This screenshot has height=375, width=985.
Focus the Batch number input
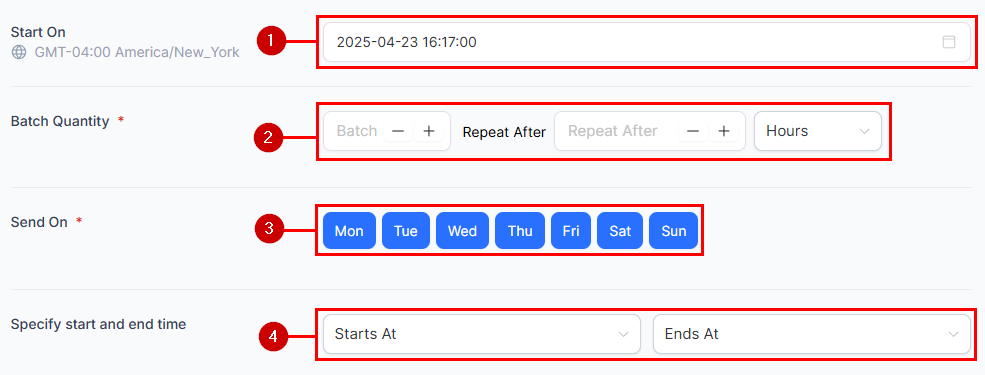(x=356, y=131)
